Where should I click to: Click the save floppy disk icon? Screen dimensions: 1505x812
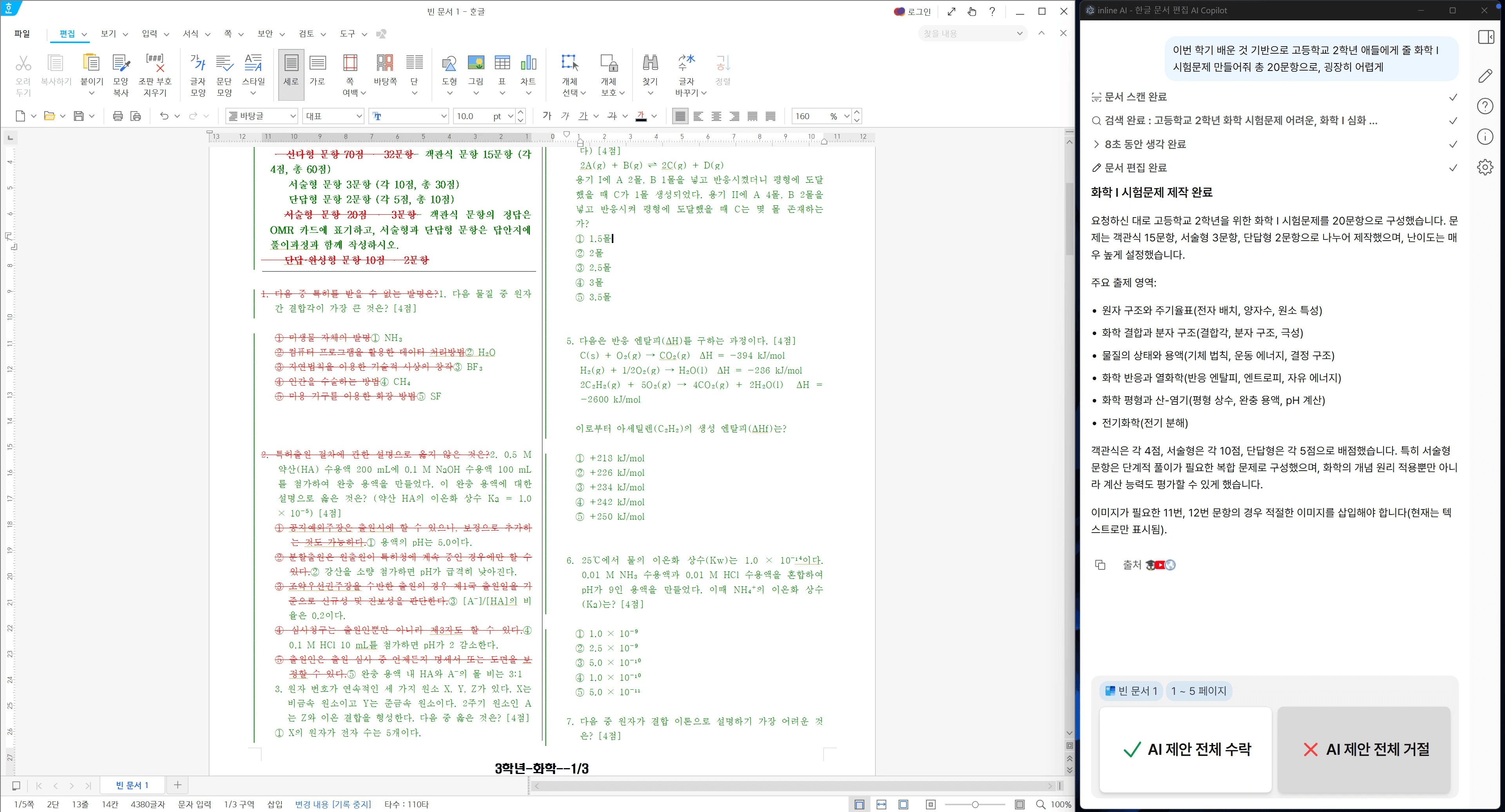pos(78,116)
